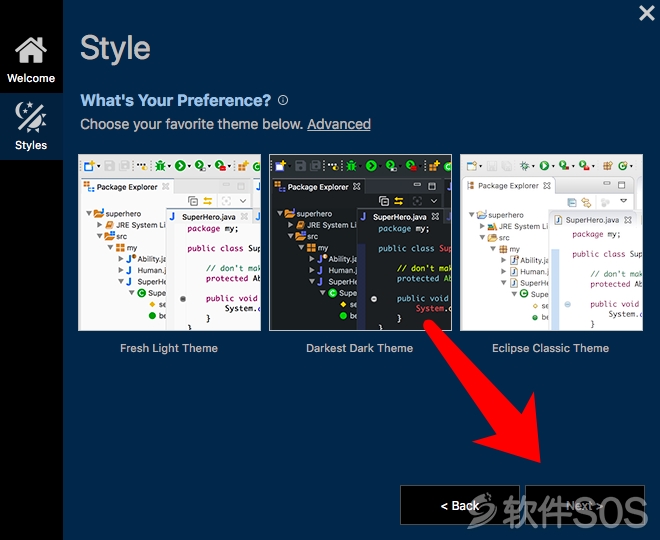The width and height of the screenshot is (660, 540).
Task: Choose the Fresh Light Theme preview
Action: point(170,242)
